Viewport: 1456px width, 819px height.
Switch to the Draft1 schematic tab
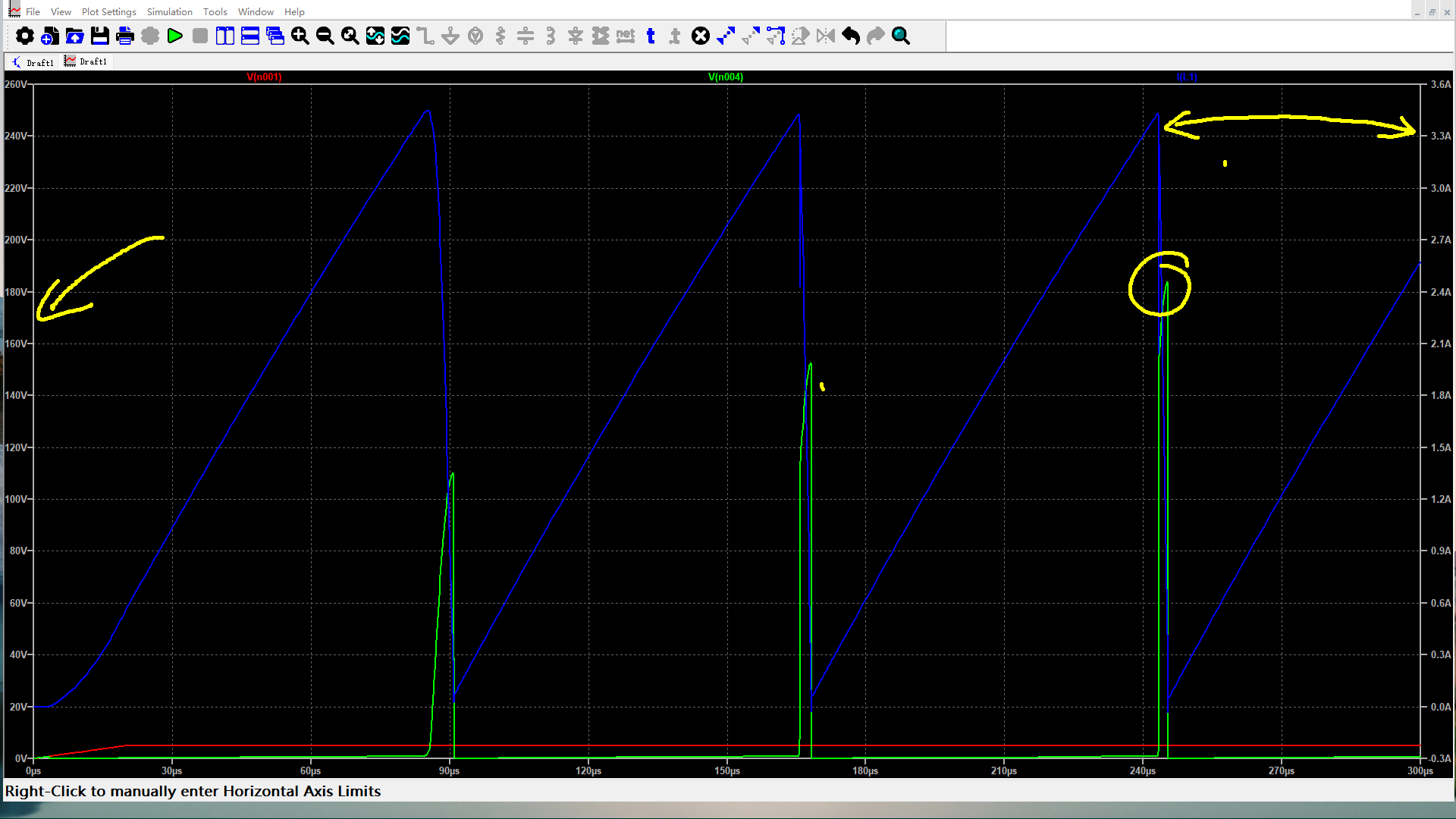click(x=33, y=62)
